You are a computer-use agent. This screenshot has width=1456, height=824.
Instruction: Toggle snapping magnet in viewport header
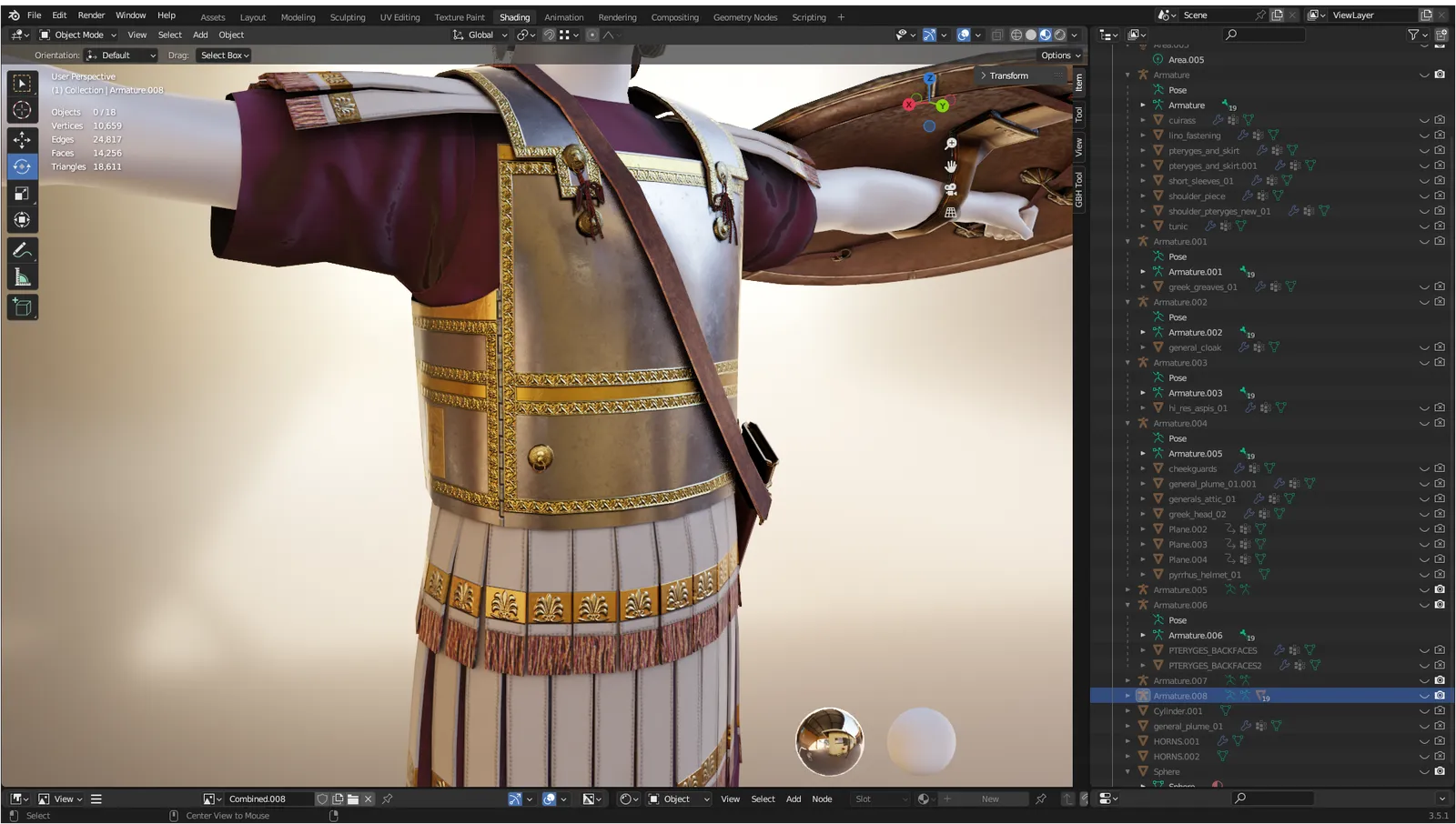[x=549, y=35]
